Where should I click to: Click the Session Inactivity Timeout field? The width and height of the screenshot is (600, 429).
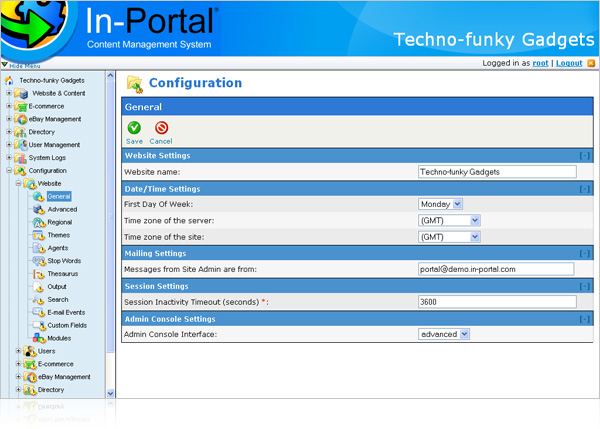click(497, 302)
